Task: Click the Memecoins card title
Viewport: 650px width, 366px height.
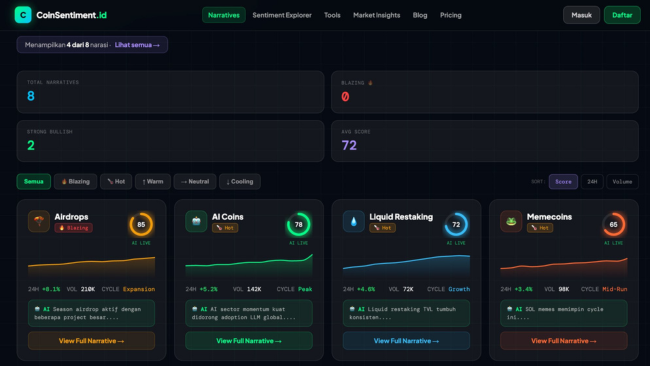Action: (x=549, y=217)
